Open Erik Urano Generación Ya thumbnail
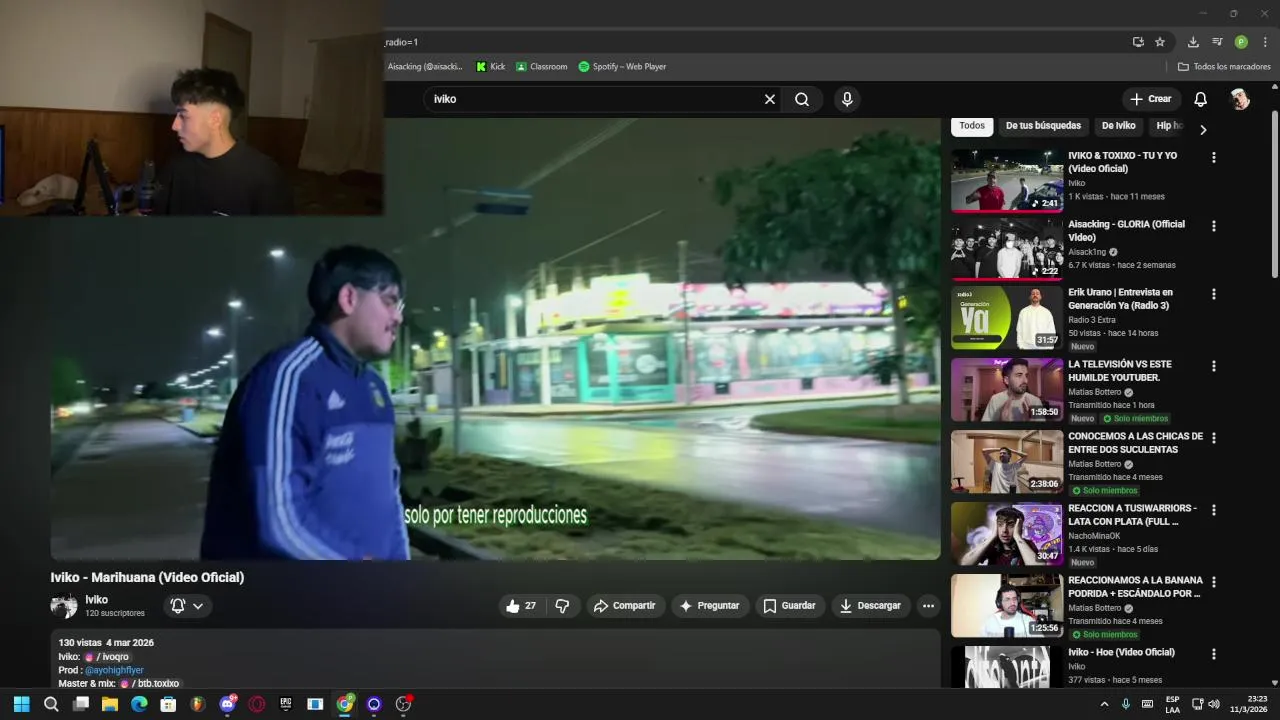The width and height of the screenshot is (1280, 720). [1007, 318]
